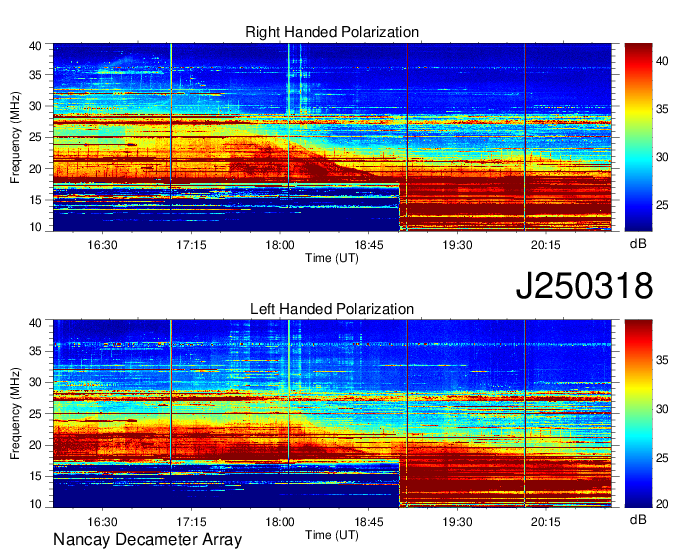Click the 'Nancay Decameter Array' caption
The width and height of the screenshot is (680, 552).
(147, 540)
